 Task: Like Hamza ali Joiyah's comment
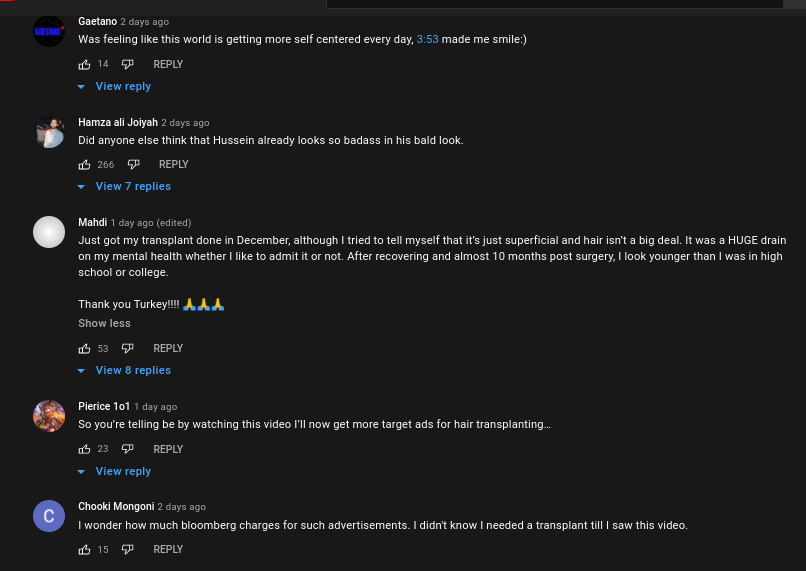84,164
